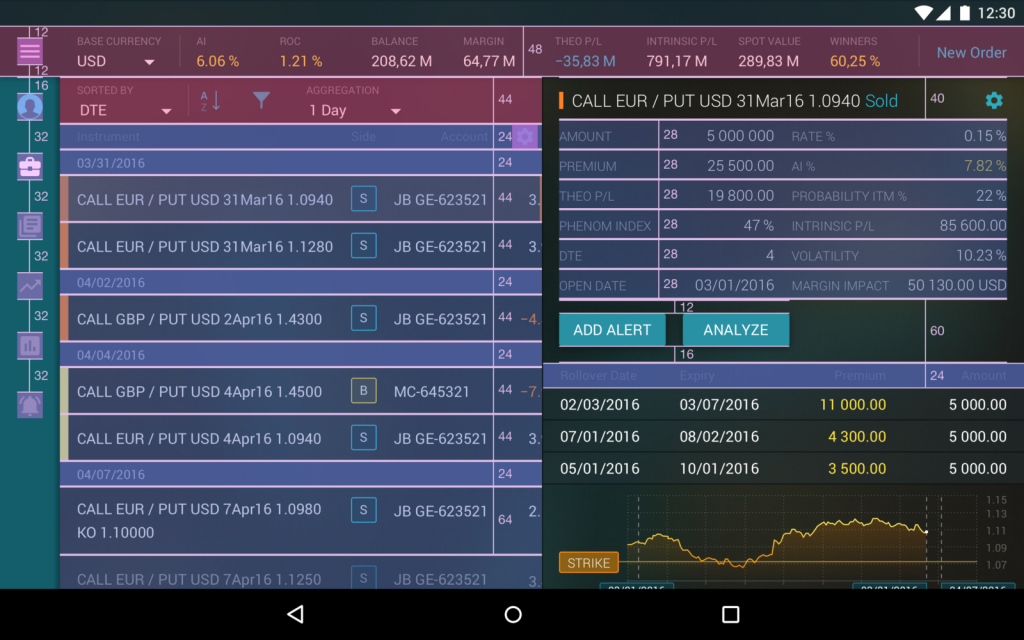Select the user profile icon in sidebar
Screen dimensions: 1024x640
29,107
